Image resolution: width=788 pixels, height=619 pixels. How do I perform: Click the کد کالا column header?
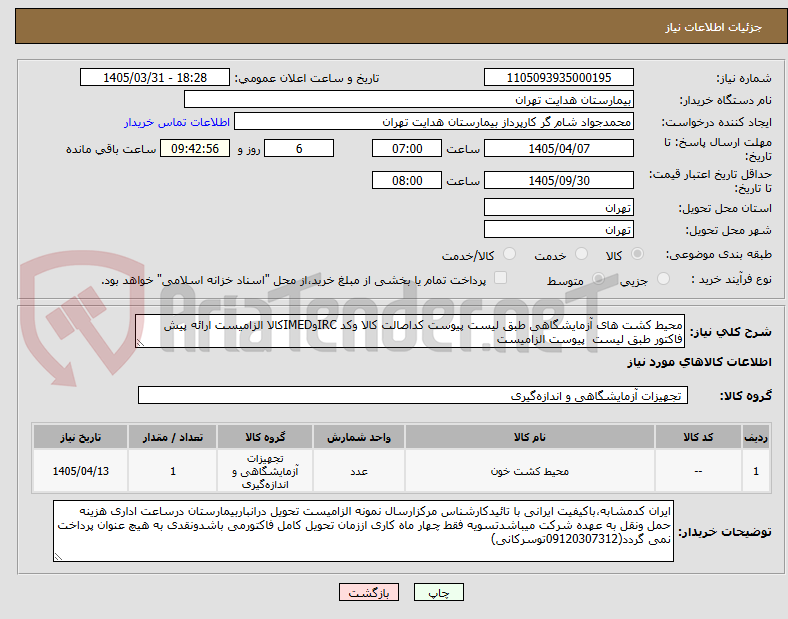click(698, 437)
